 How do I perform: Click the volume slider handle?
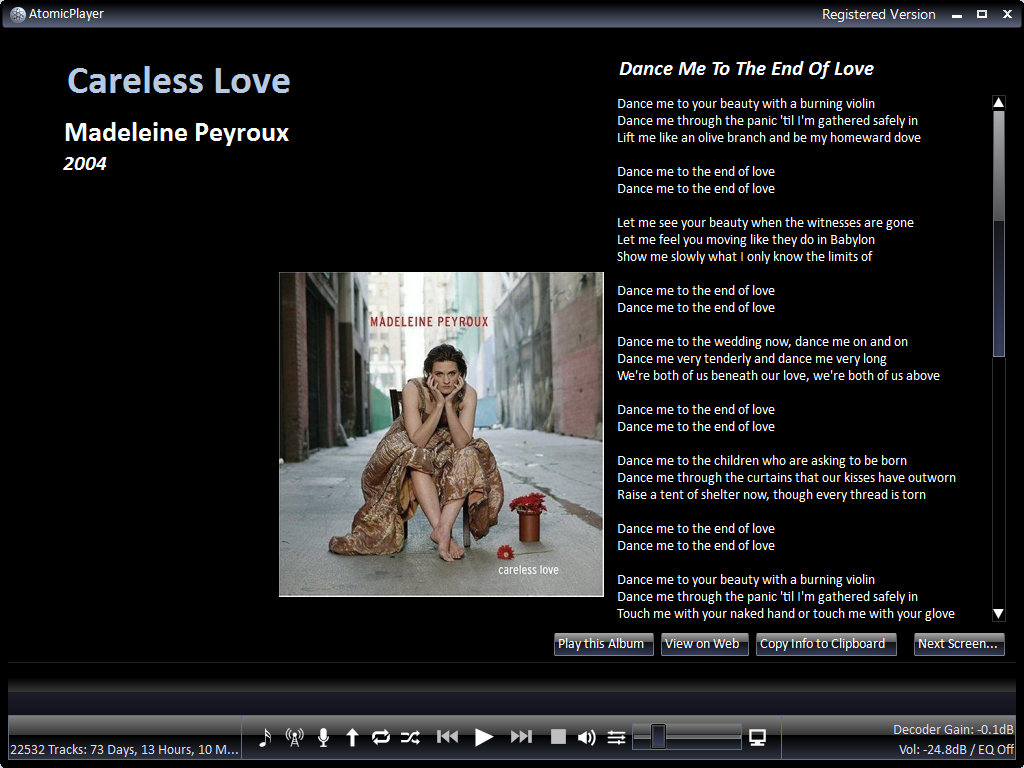point(658,737)
